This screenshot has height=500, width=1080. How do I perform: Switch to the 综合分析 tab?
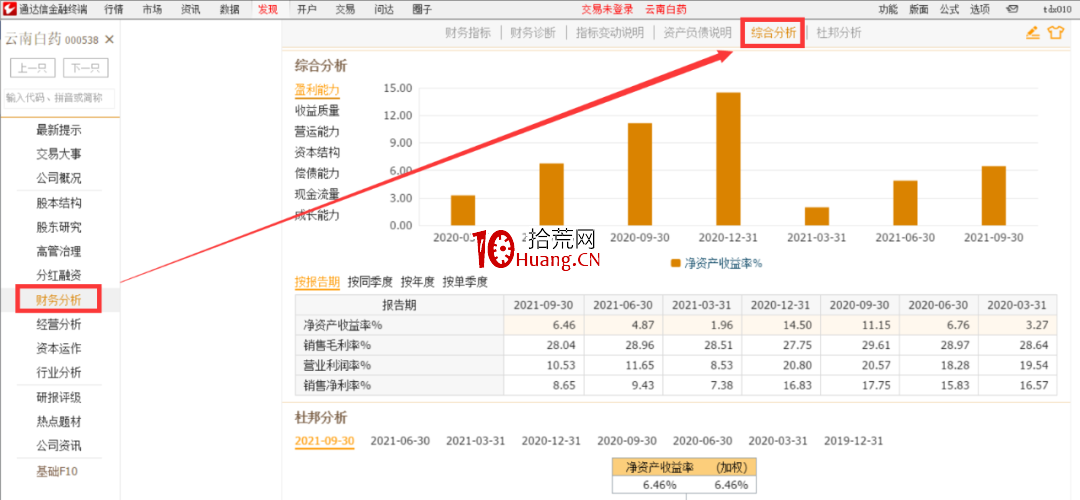coord(773,33)
